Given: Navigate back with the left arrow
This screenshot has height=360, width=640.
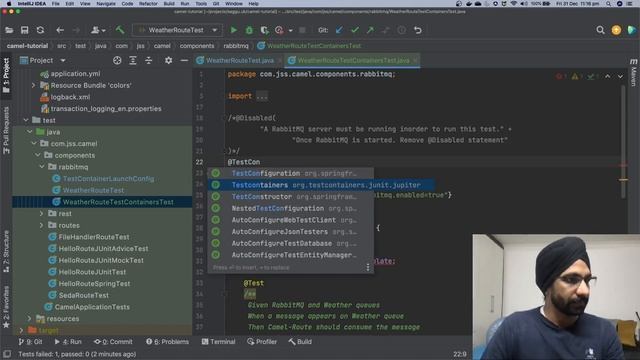Looking at the screenshot, I should click(x=60, y=30).
